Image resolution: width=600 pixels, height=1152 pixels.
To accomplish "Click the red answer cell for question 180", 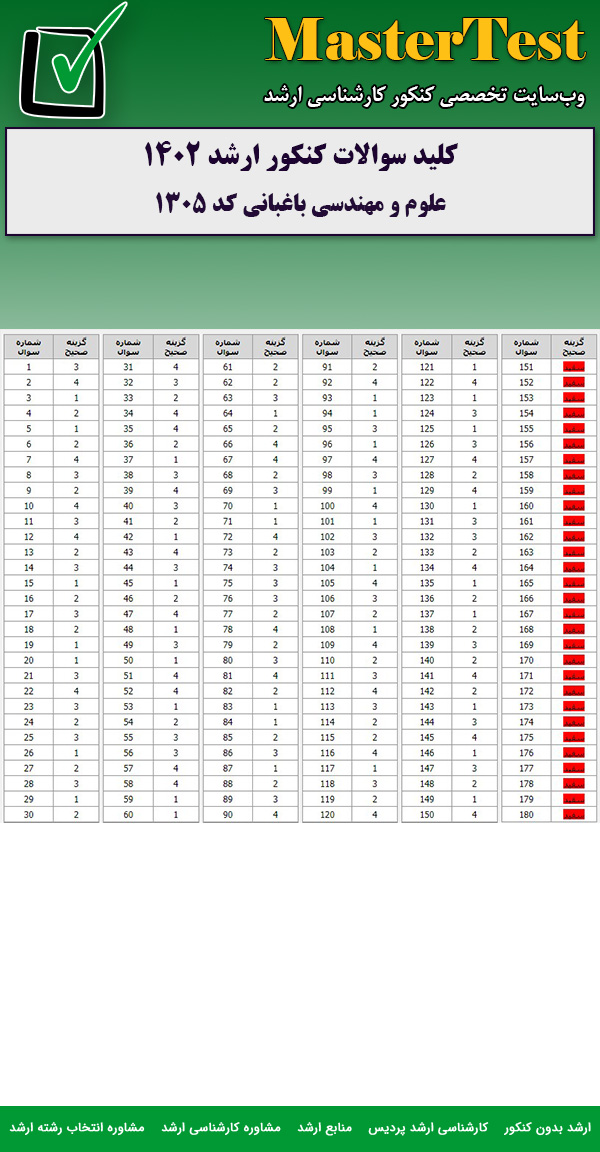I will [573, 814].
